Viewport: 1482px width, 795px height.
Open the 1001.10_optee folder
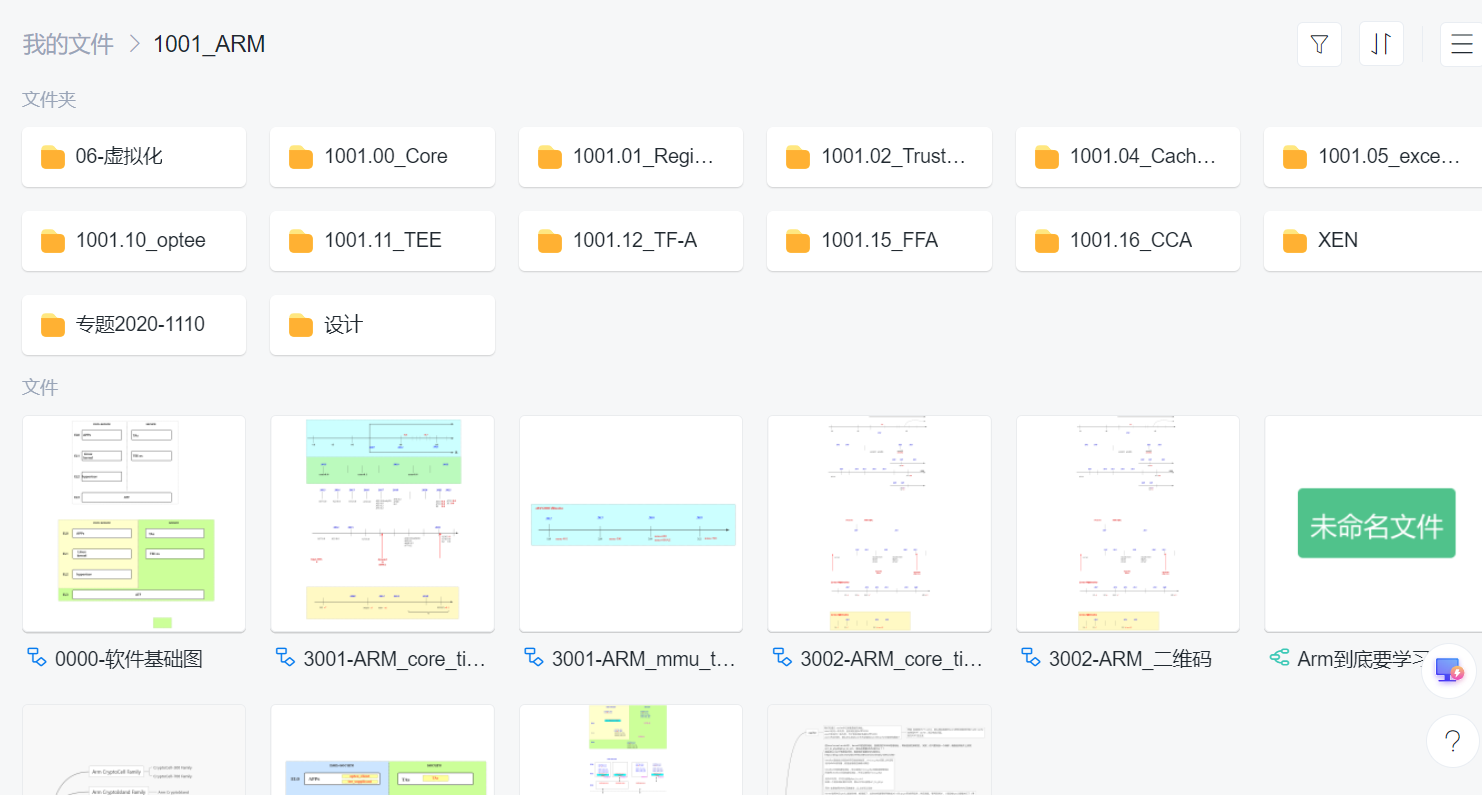[x=134, y=241]
